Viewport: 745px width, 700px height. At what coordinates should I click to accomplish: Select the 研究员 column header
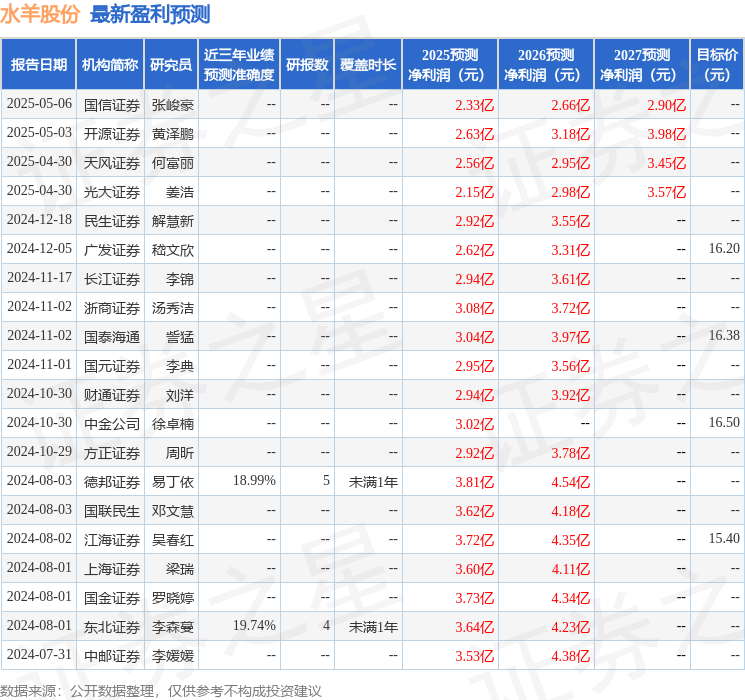click(171, 65)
